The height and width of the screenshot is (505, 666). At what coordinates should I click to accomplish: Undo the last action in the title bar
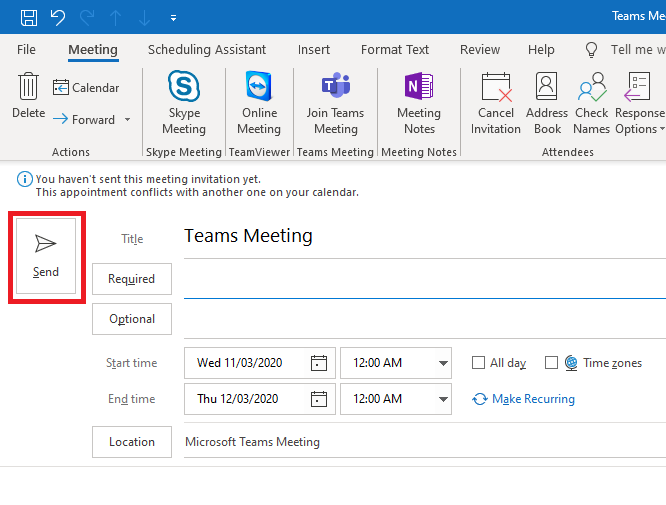(x=58, y=18)
